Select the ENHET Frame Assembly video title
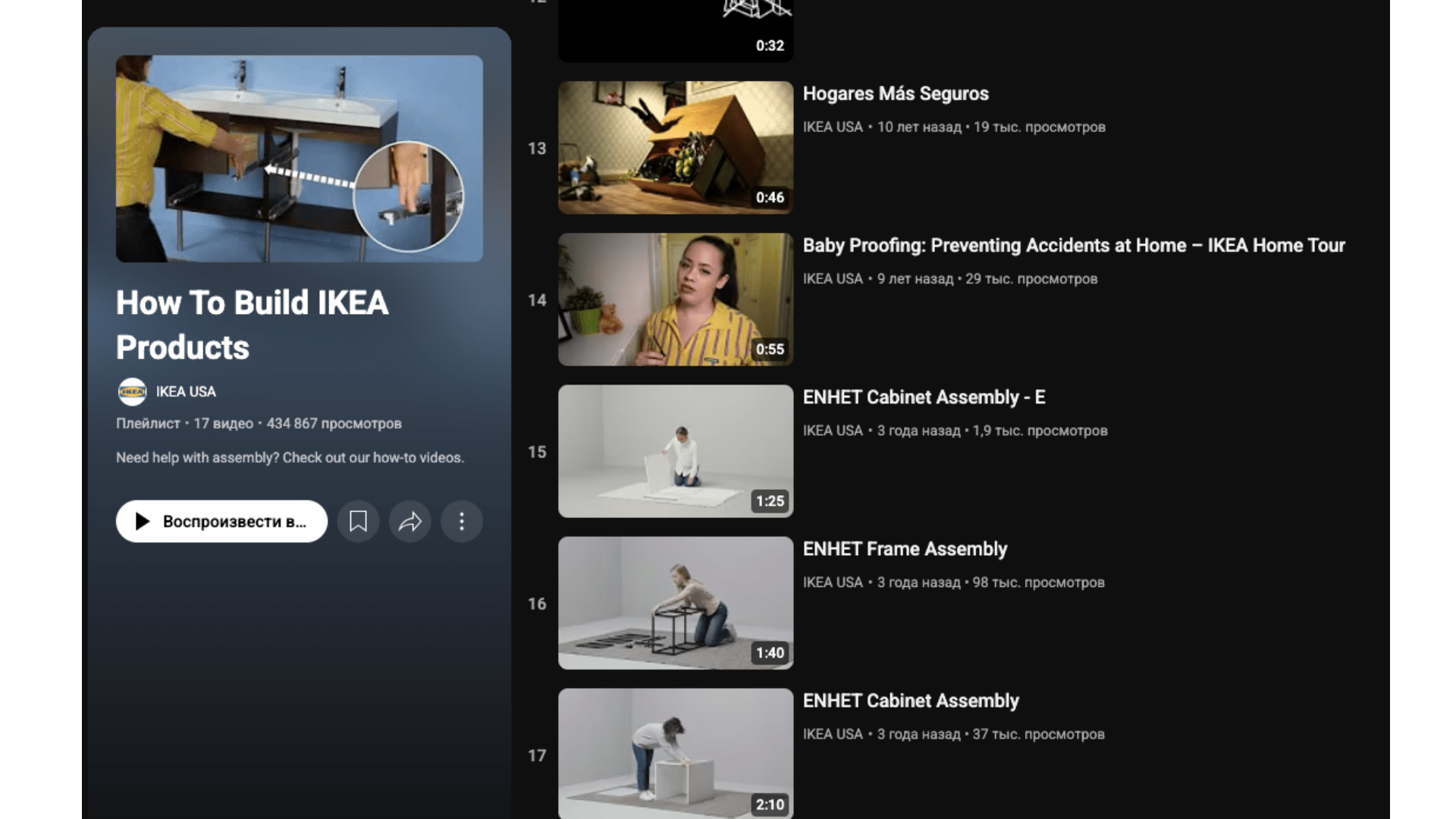Screen dimensions: 1456x819 904,549
